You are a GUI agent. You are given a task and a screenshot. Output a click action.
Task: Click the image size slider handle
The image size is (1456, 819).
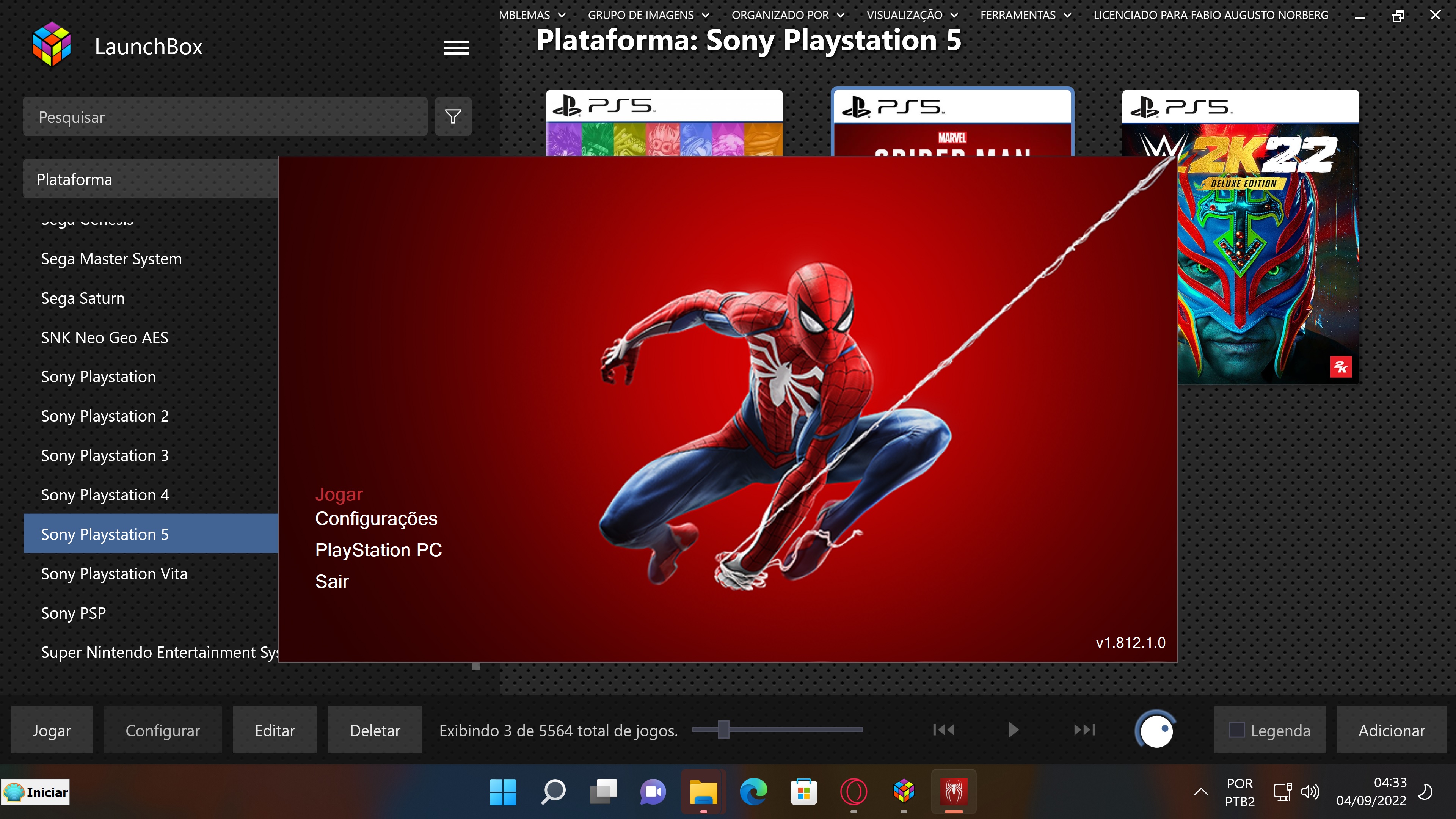click(723, 730)
